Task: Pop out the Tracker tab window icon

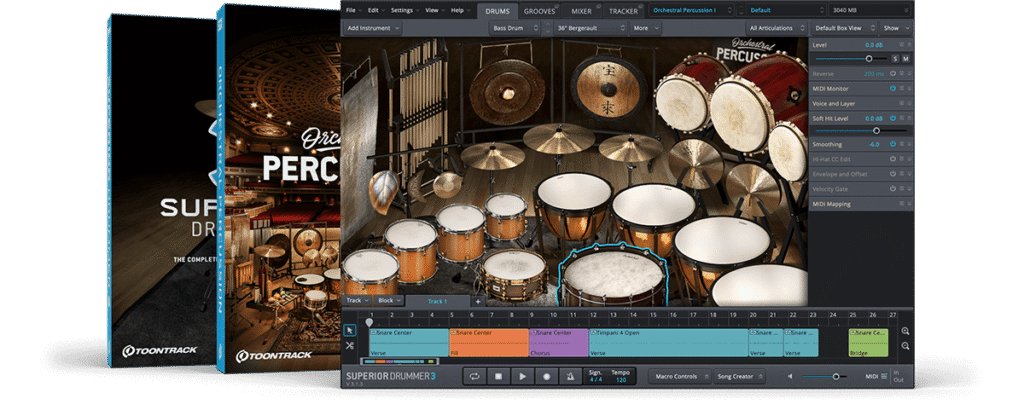Action: [x=643, y=6]
